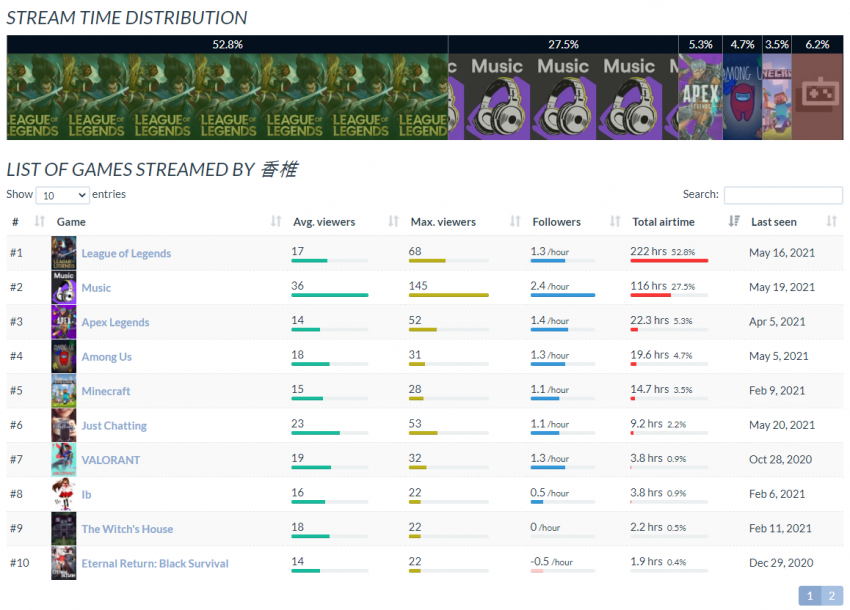Click Among Us 4.7% distribution segment
Screen dimensions: 850x610
[743, 88]
